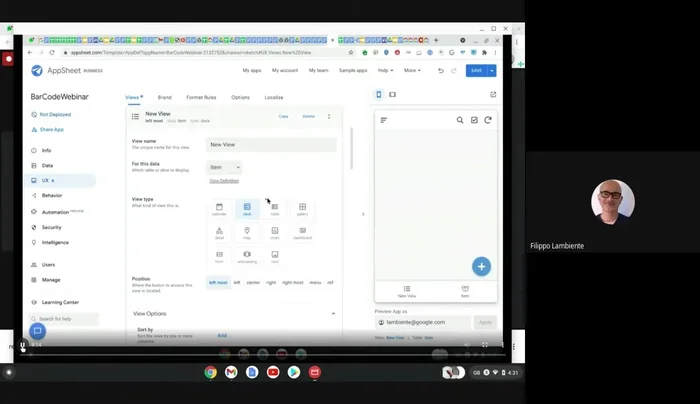
Task: Open the For this data dropdown
Action: (224, 167)
